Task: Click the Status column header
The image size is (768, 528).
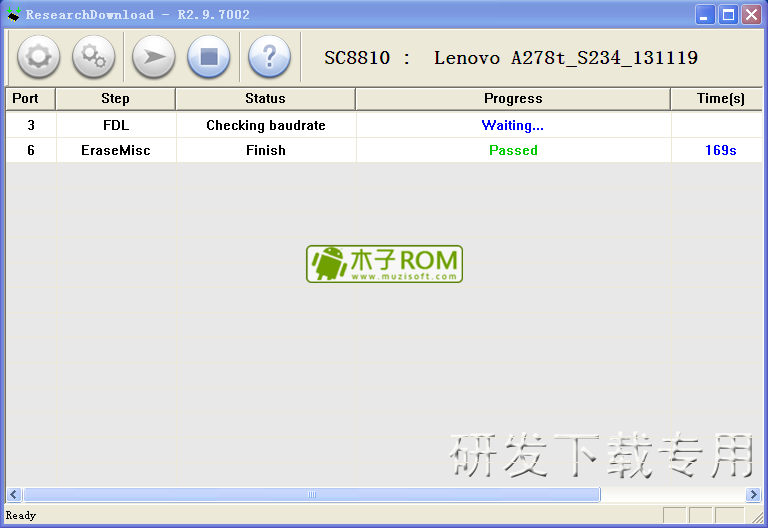Action: tap(265, 99)
